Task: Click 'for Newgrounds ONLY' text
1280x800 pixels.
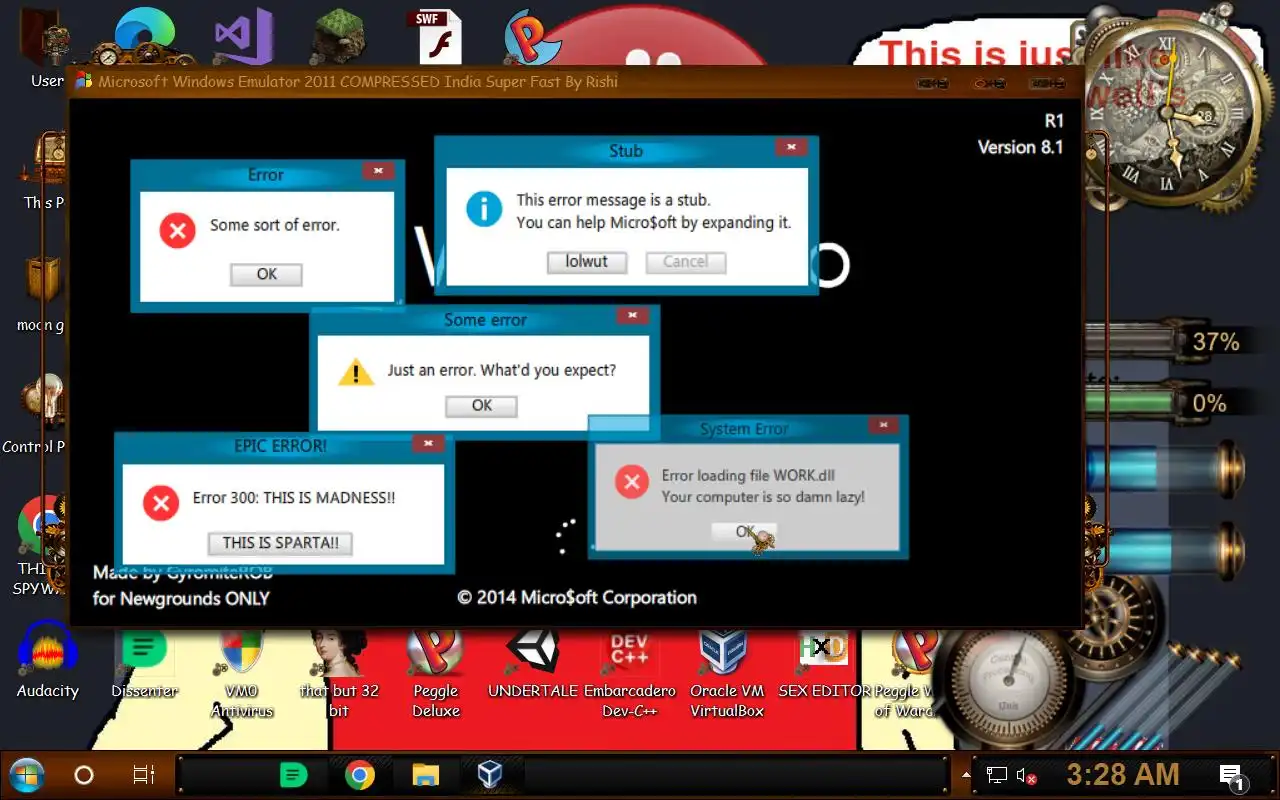Action: click(181, 598)
